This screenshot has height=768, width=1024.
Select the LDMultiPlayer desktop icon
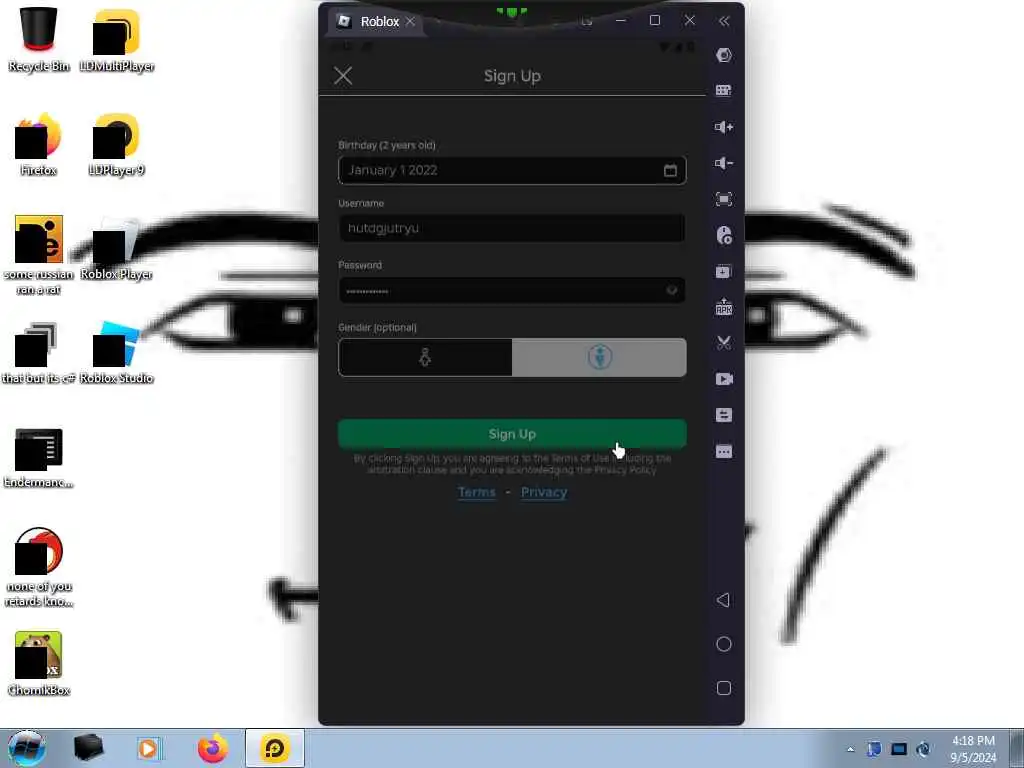[117, 39]
